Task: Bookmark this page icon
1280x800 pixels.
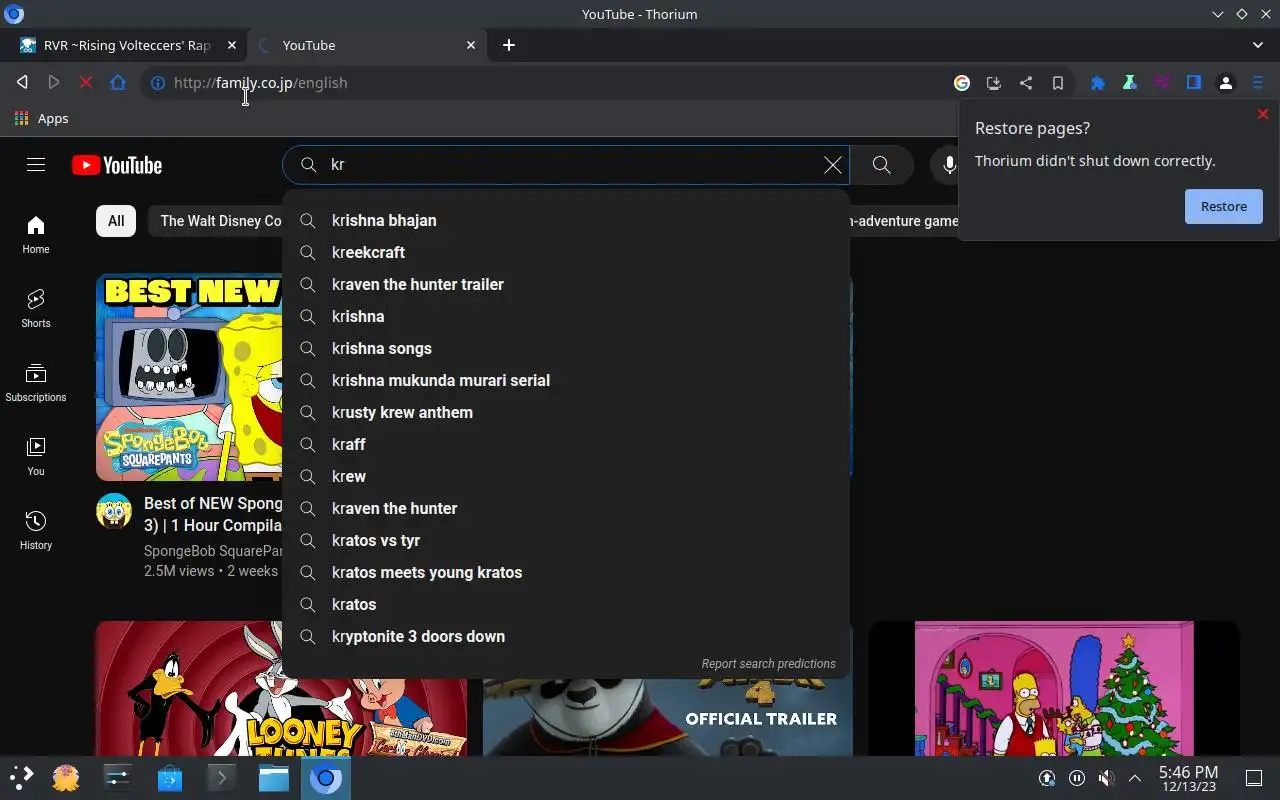Action: coord(1058,83)
